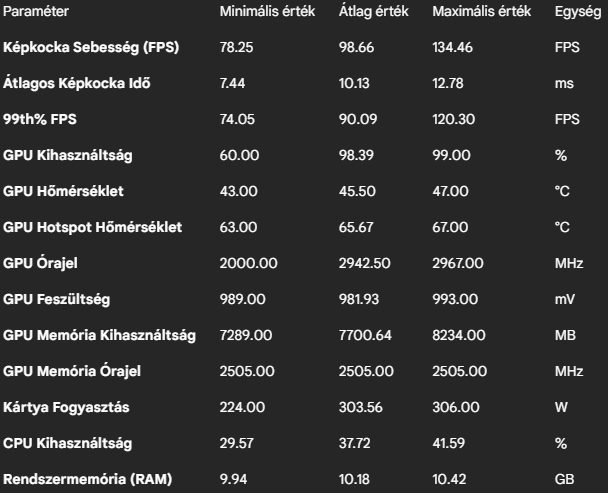Select the Maximális érték column header
The image size is (608, 493).
[481, 11]
